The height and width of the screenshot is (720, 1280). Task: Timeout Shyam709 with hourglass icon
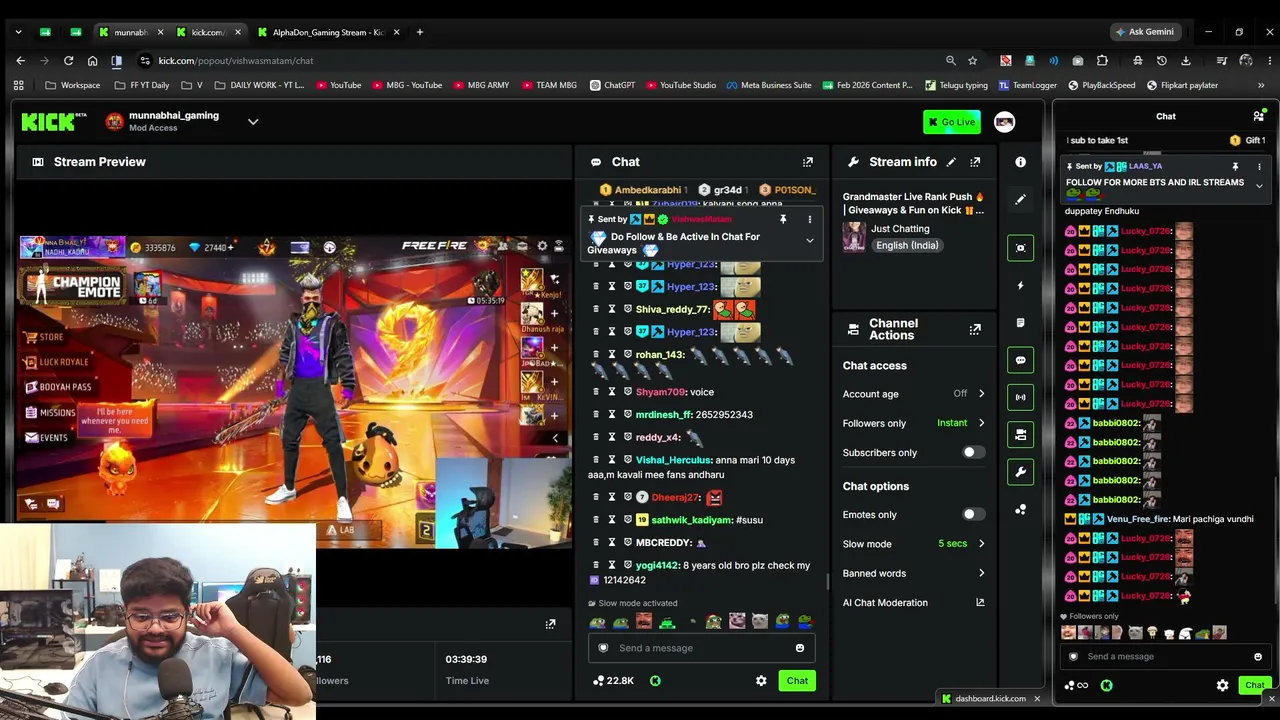point(612,392)
